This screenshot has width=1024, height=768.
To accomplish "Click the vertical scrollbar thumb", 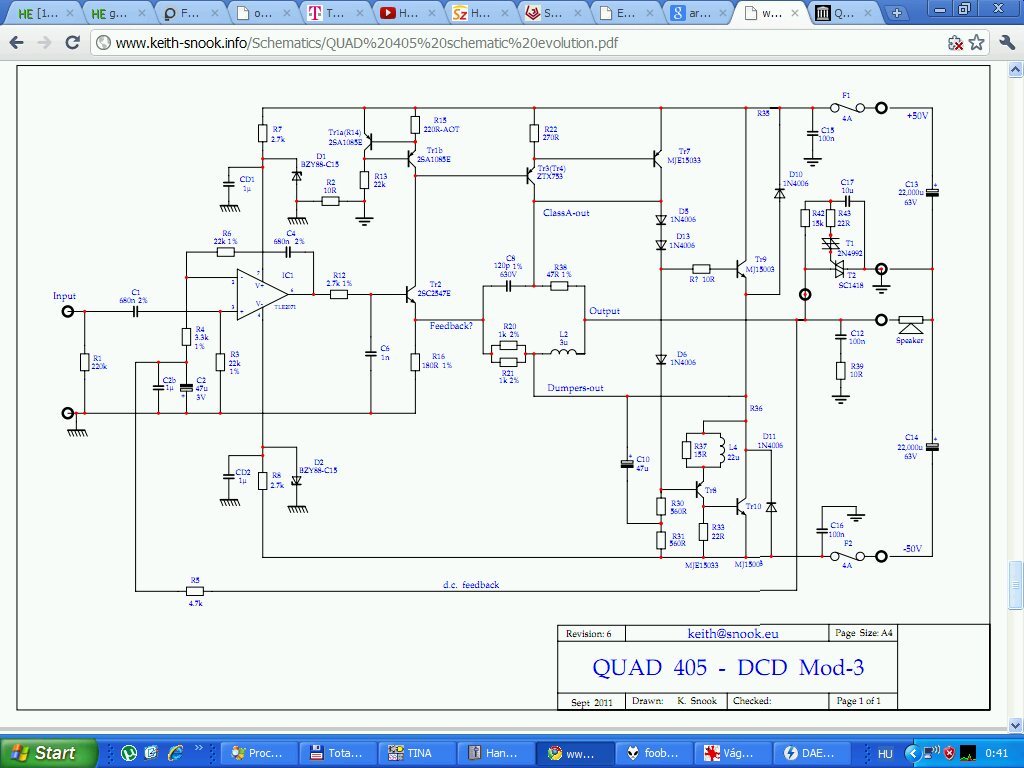I will pos(1016,584).
